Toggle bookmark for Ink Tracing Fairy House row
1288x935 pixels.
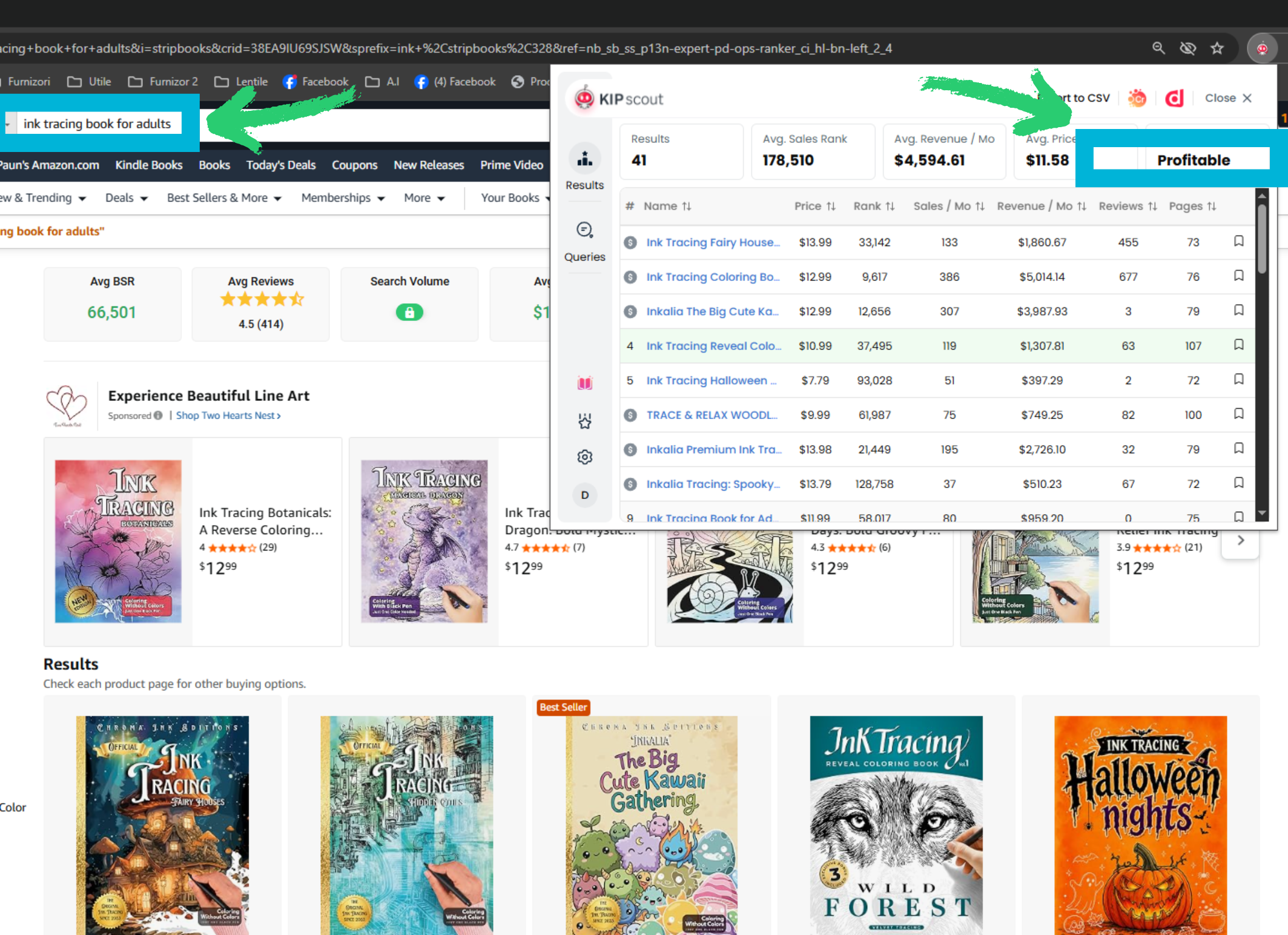point(1239,241)
